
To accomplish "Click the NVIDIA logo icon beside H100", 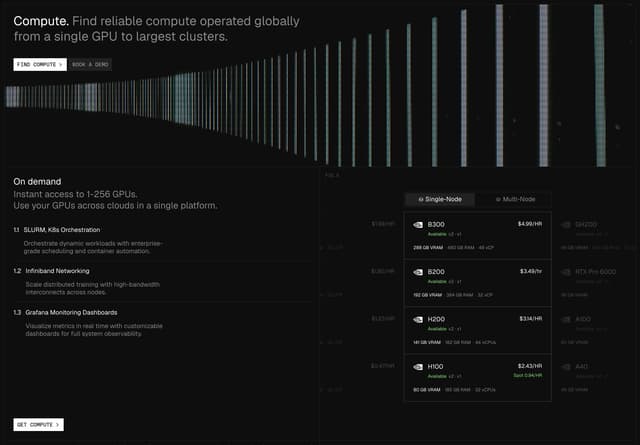I will pyautogui.click(x=418, y=367).
